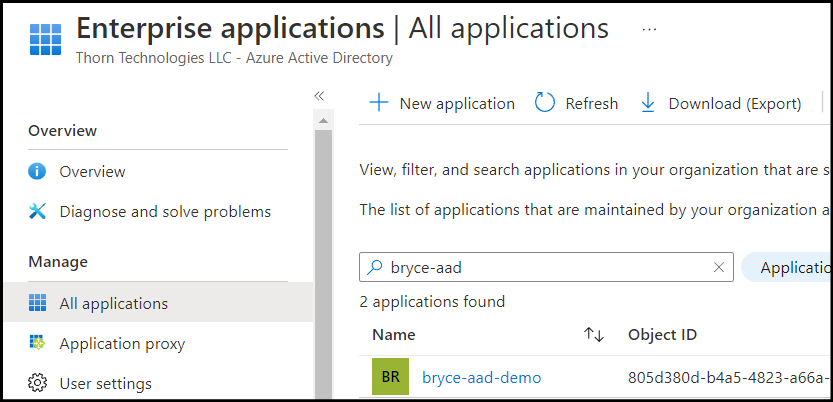This screenshot has width=833, height=402.
Task: Click the sidebar scrollbar up arrow
Action: pos(323,121)
